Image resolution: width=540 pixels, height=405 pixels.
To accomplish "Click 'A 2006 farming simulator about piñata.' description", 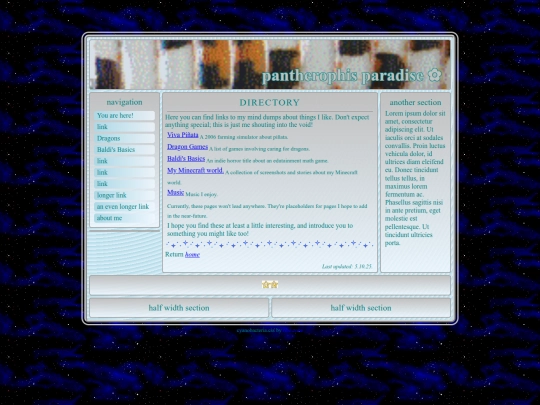I will (244, 137).
